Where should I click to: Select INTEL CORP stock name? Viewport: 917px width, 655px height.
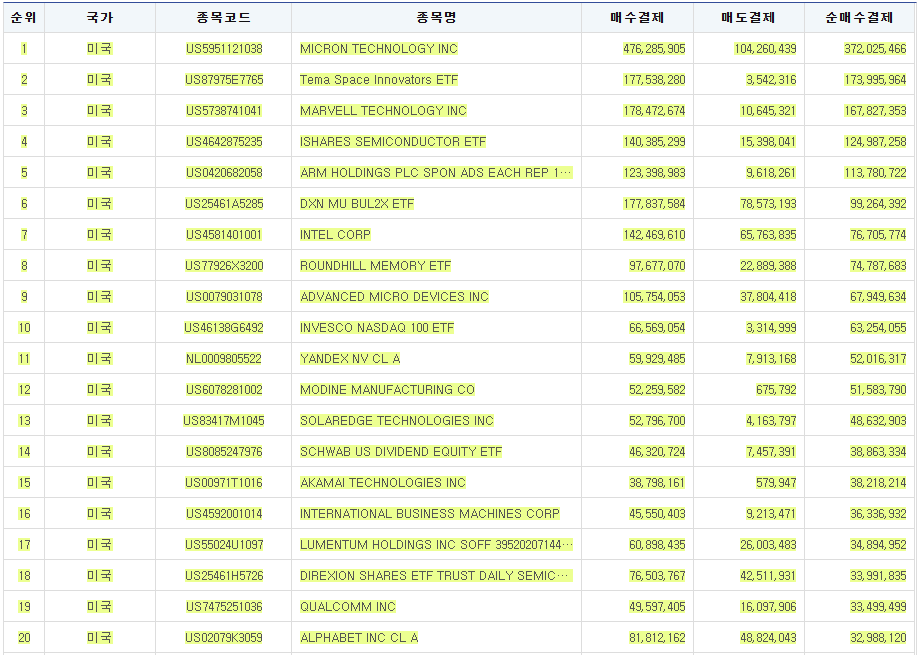(x=336, y=235)
